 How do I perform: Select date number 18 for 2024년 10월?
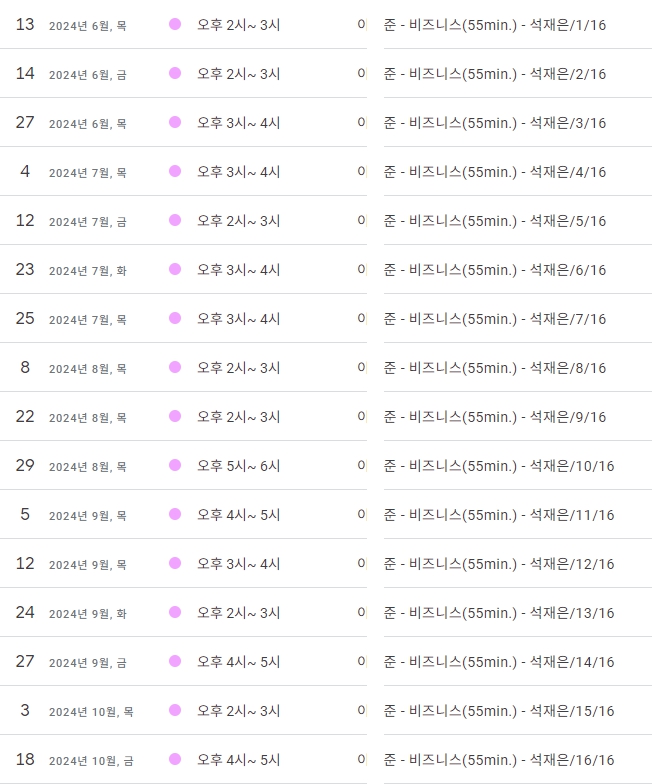pyautogui.click(x=25, y=759)
